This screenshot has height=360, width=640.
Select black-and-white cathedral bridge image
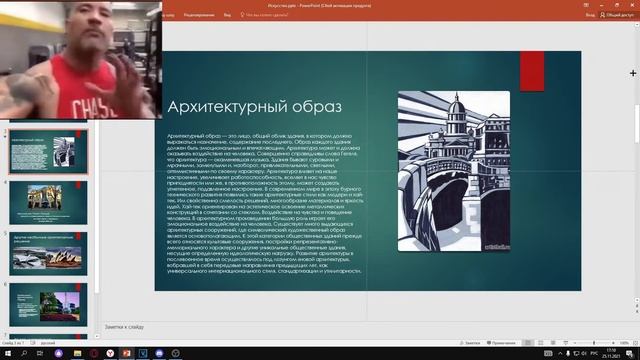[454, 171]
